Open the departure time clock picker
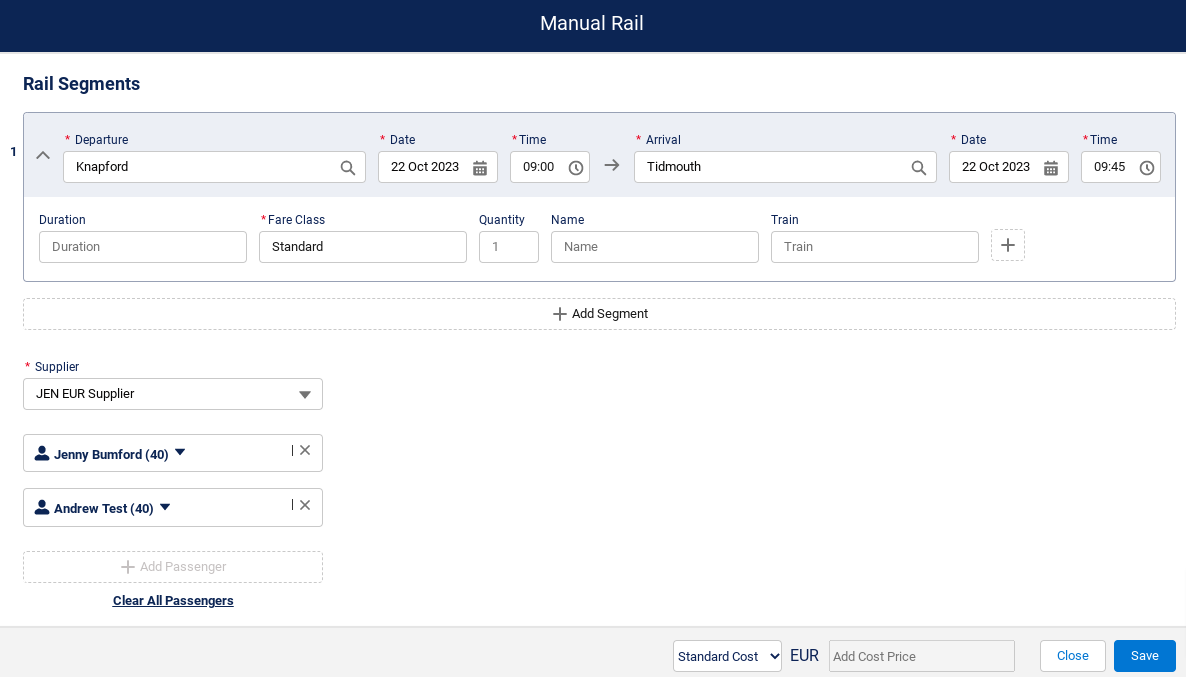The width and height of the screenshot is (1186, 677). tap(576, 168)
